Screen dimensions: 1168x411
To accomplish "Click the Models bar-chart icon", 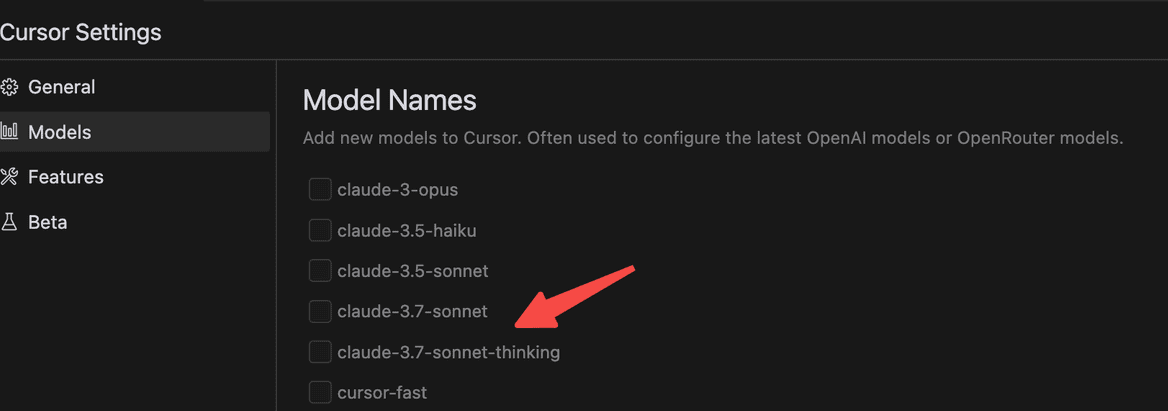I will tap(9, 133).
